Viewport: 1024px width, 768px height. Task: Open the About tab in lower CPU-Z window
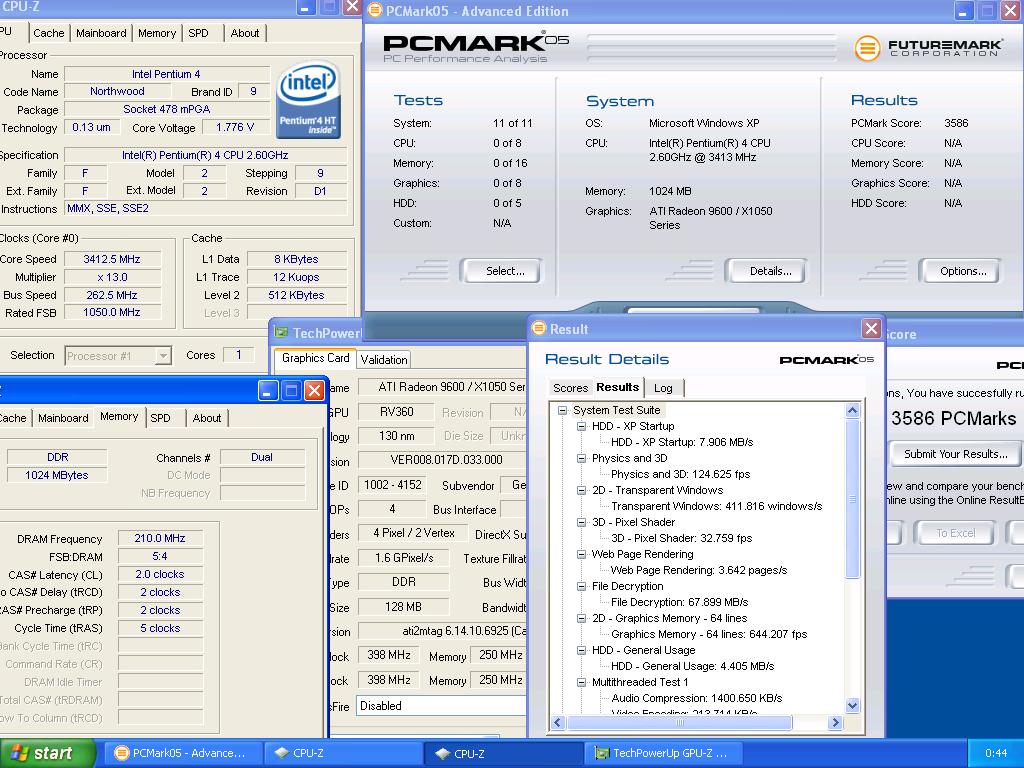click(207, 418)
